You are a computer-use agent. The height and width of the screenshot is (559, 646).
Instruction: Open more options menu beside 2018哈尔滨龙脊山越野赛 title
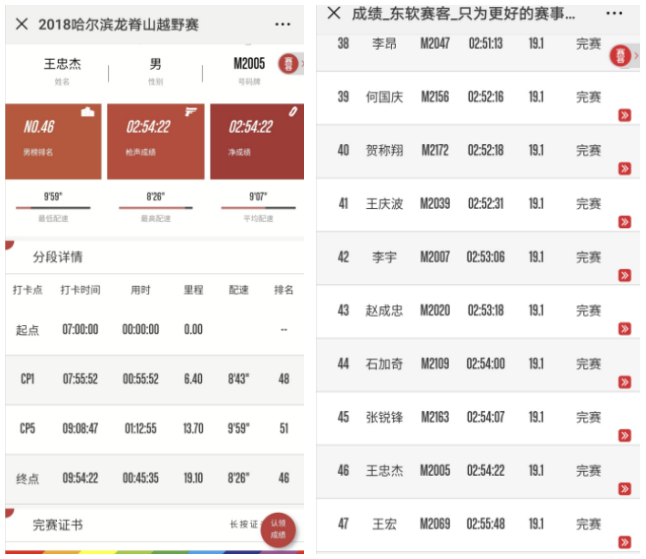click(283, 24)
